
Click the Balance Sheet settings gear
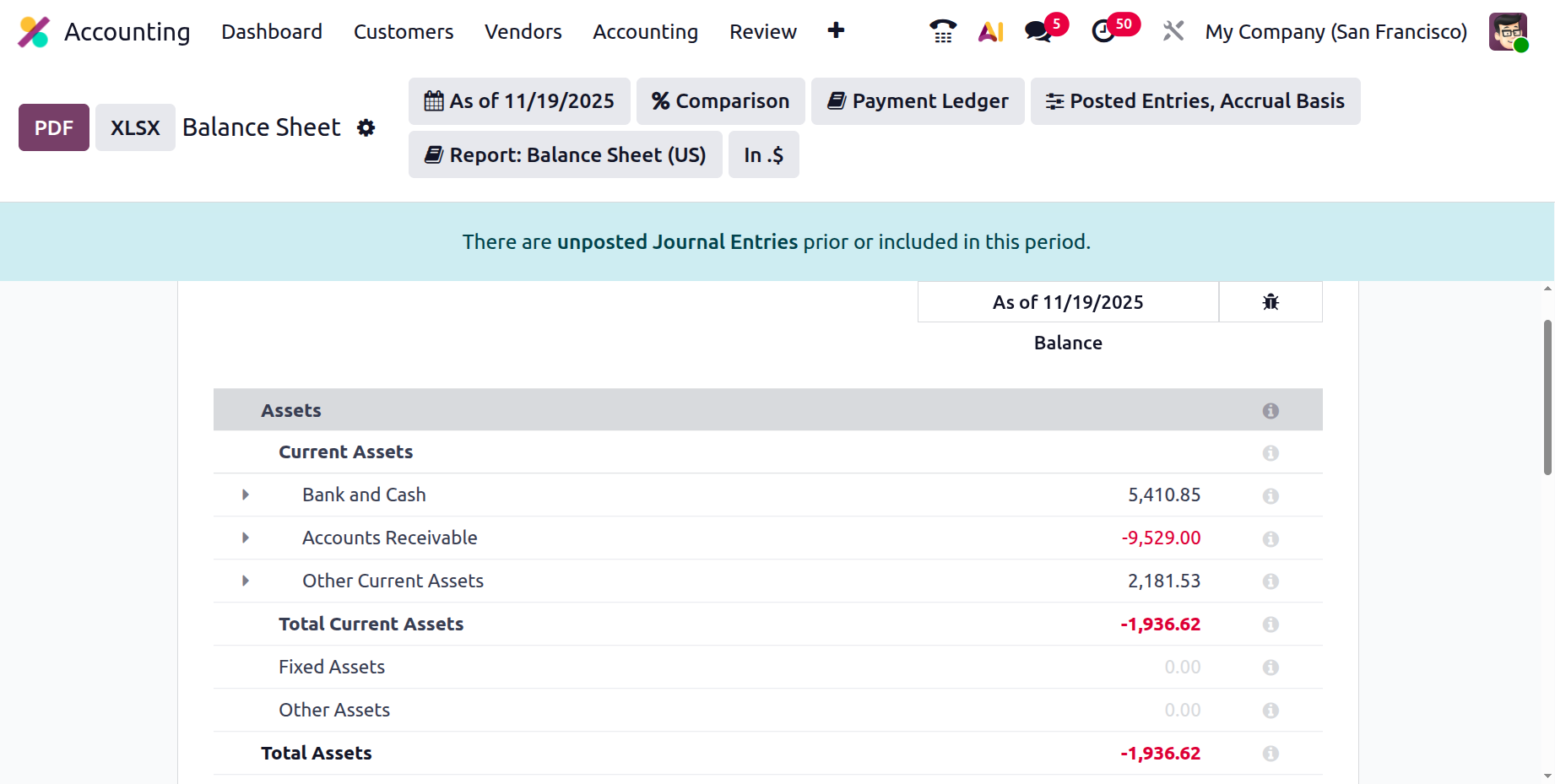click(x=366, y=127)
